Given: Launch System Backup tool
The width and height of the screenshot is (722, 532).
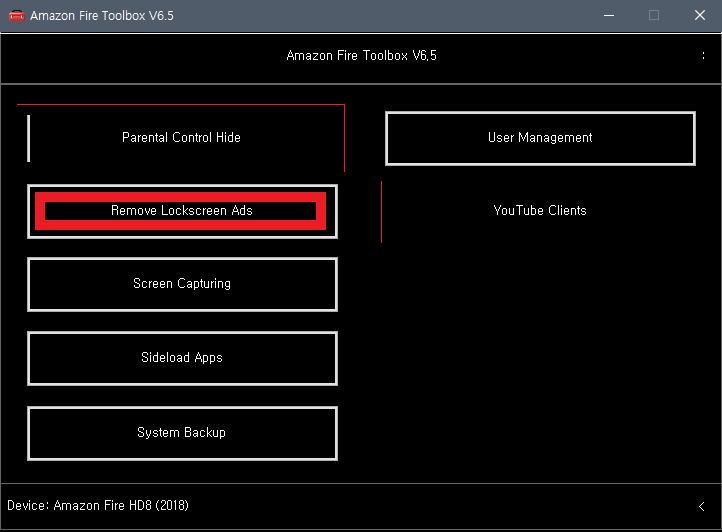Looking at the screenshot, I should pyautogui.click(x=182, y=433).
